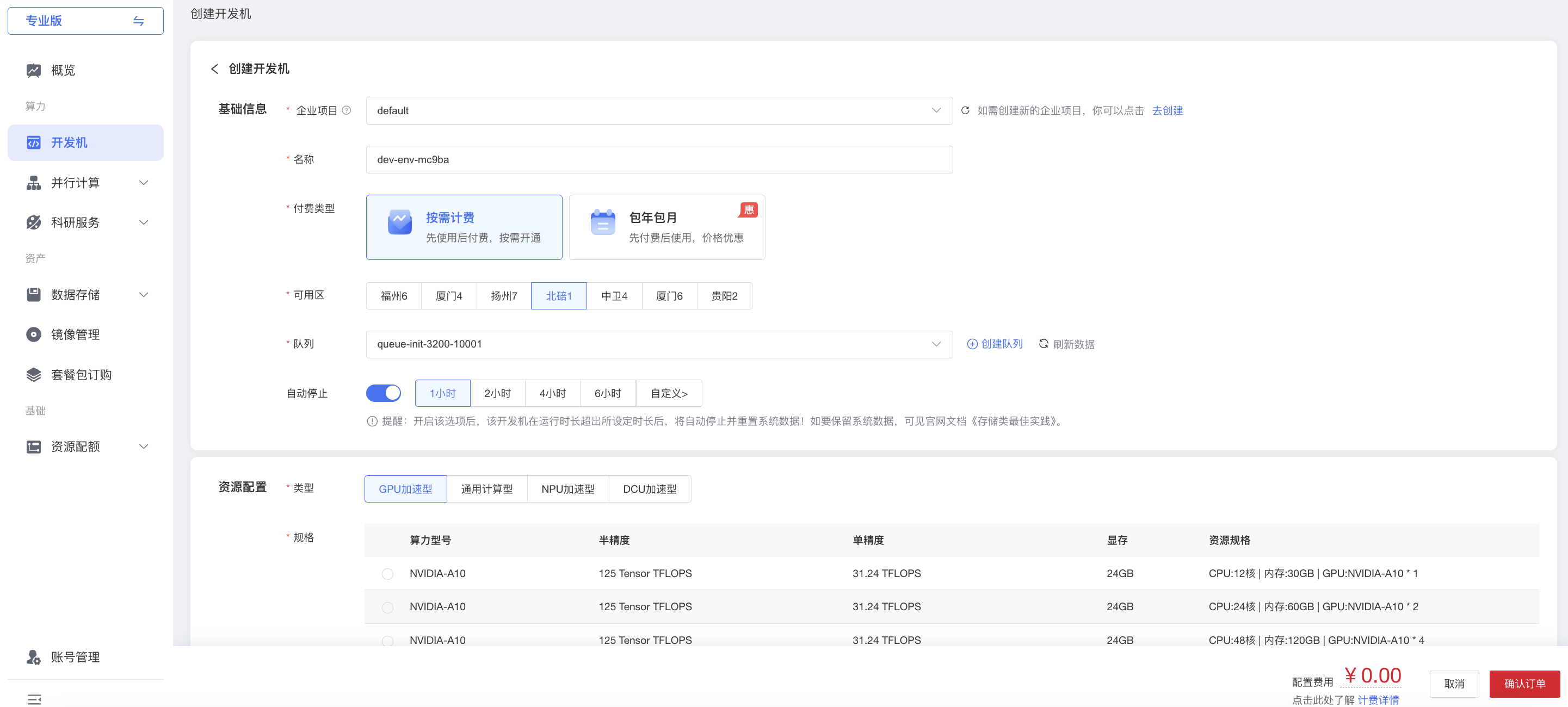Go back using the left arrow

click(214, 69)
